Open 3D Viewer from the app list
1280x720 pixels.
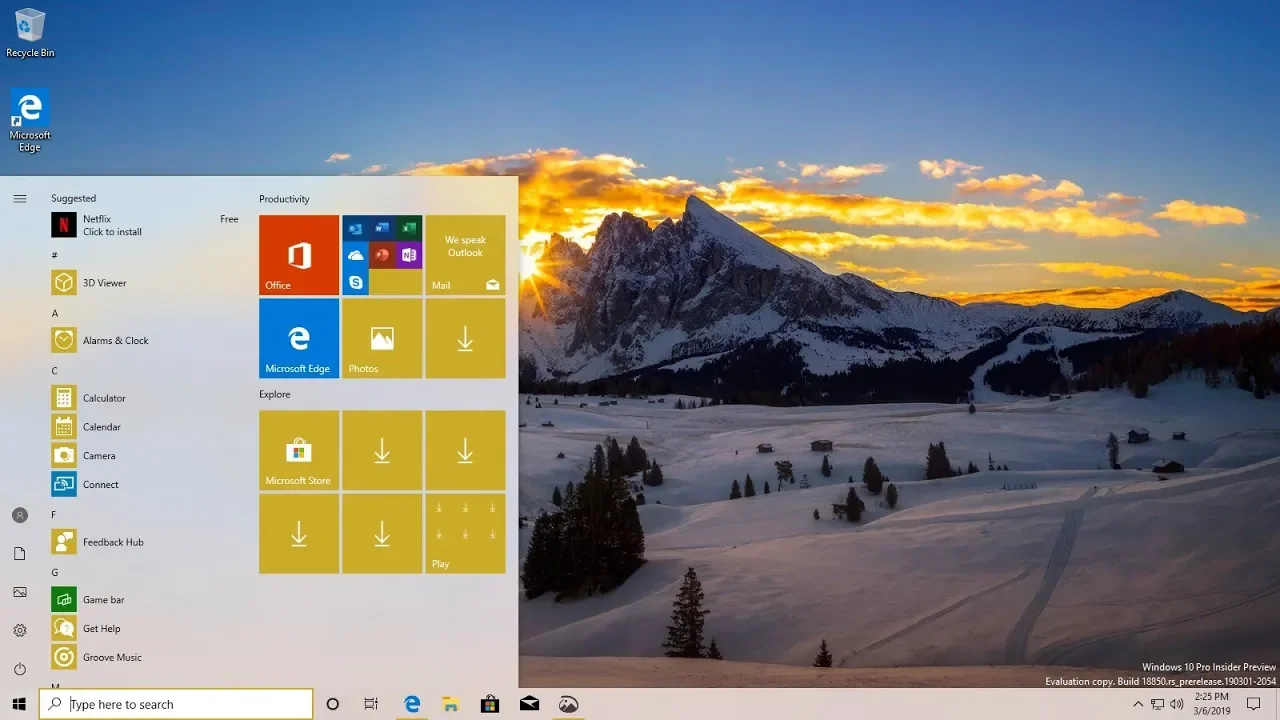145,283
